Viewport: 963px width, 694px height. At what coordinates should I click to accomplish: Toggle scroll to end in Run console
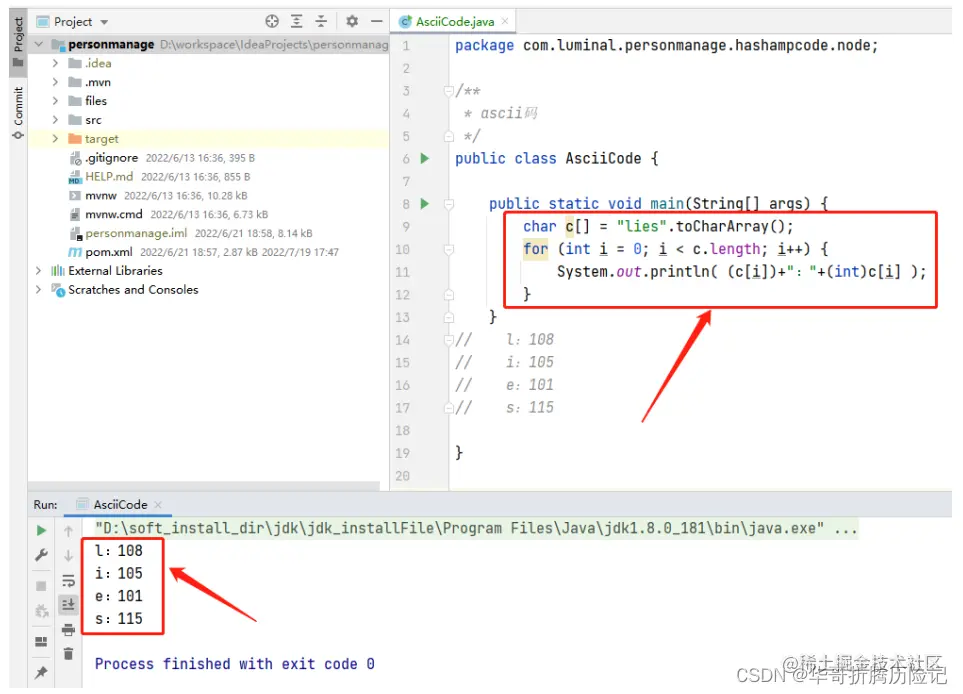[x=68, y=605]
